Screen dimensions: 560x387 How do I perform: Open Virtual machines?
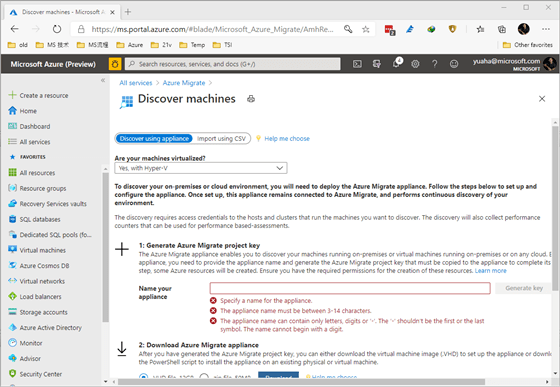37,250
